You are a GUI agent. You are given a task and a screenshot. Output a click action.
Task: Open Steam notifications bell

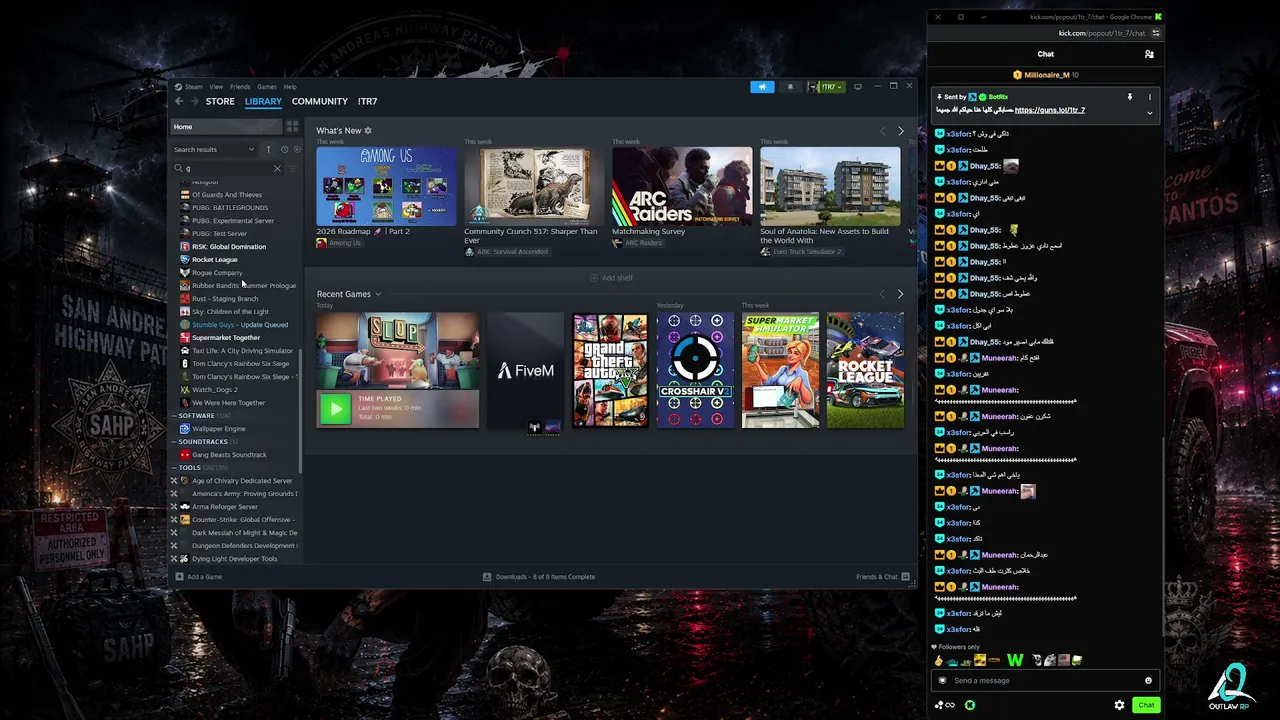[790, 87]
